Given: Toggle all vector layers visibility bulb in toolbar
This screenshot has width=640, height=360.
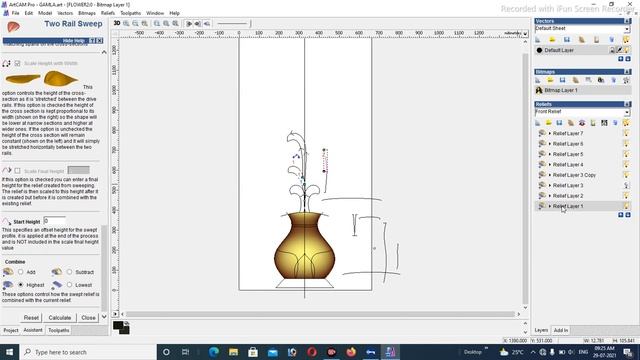Looking at the screenshot, I should (x=626, y=40).
